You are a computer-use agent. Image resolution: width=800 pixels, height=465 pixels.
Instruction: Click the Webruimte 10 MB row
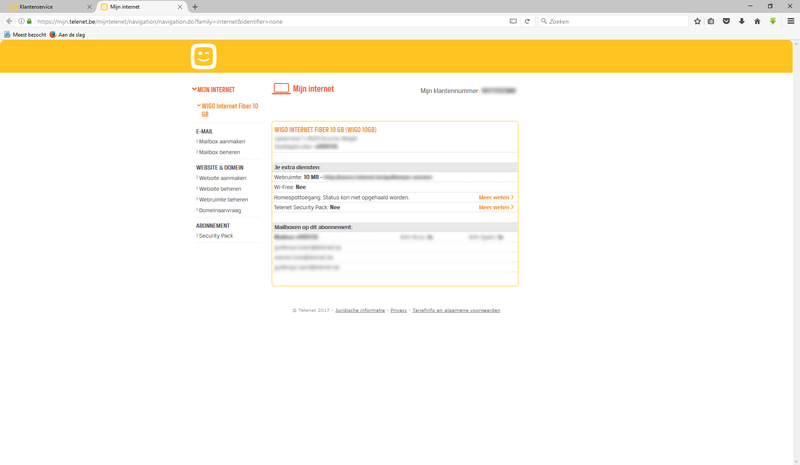395,177
